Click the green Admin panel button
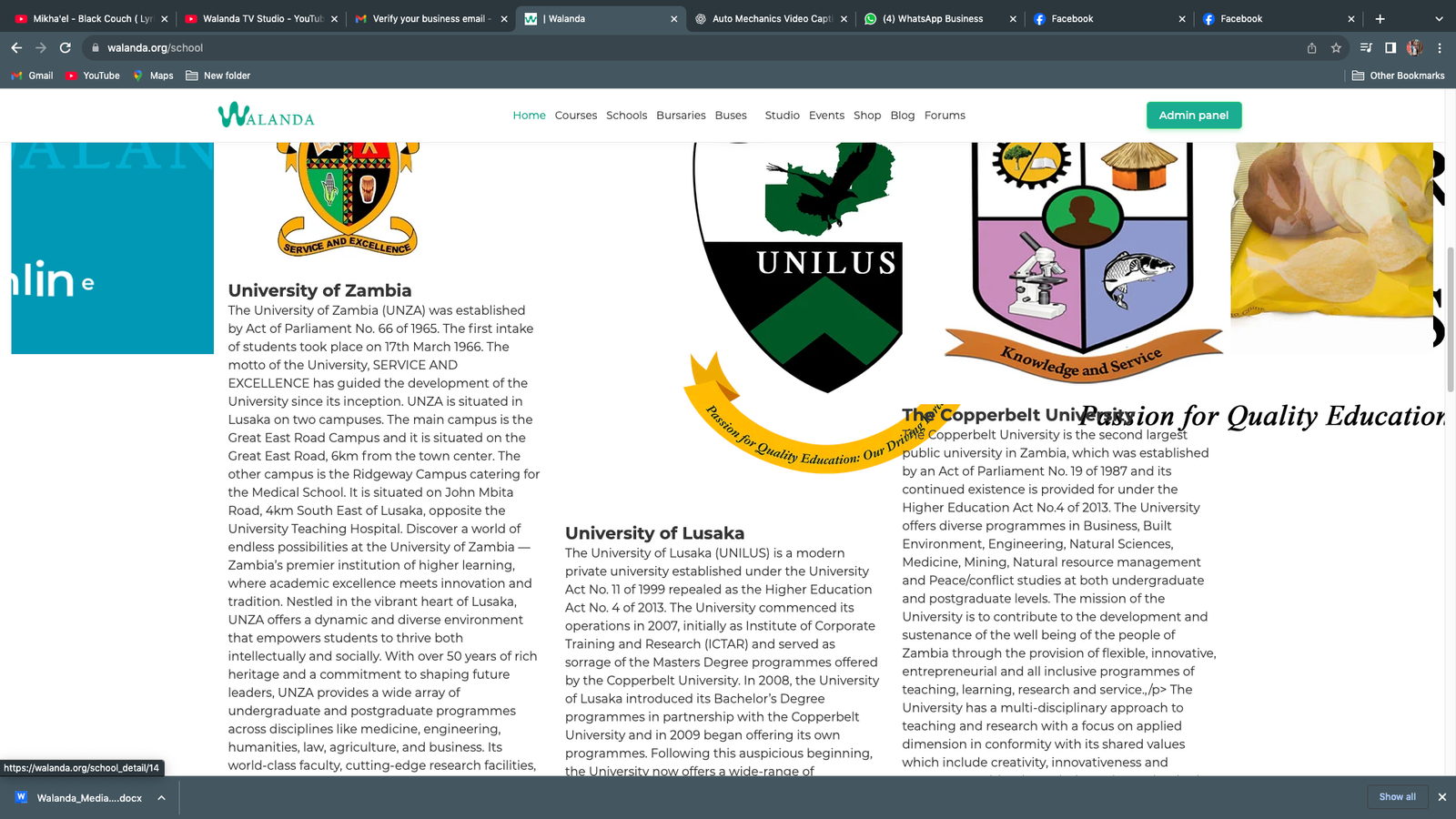The width and height of the screenshot is (1456, 819). tap(1193, 116)
